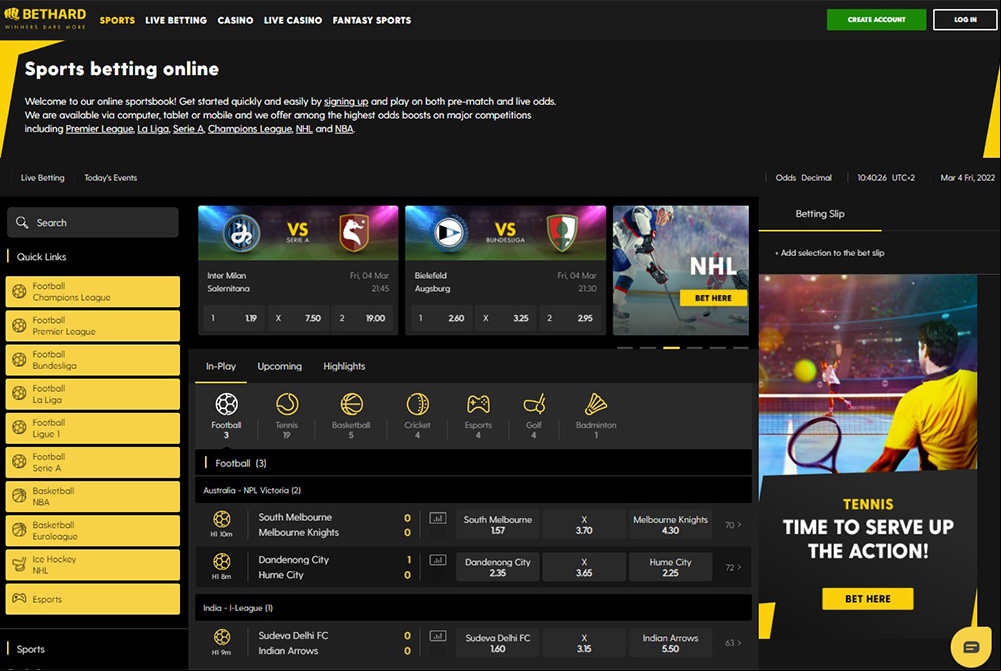This screenshot has width=1001, height=671.
Task: Bet on Sudeva Delhi FC at 1.60
Action: pyautogui.click(x=497, y=643)
